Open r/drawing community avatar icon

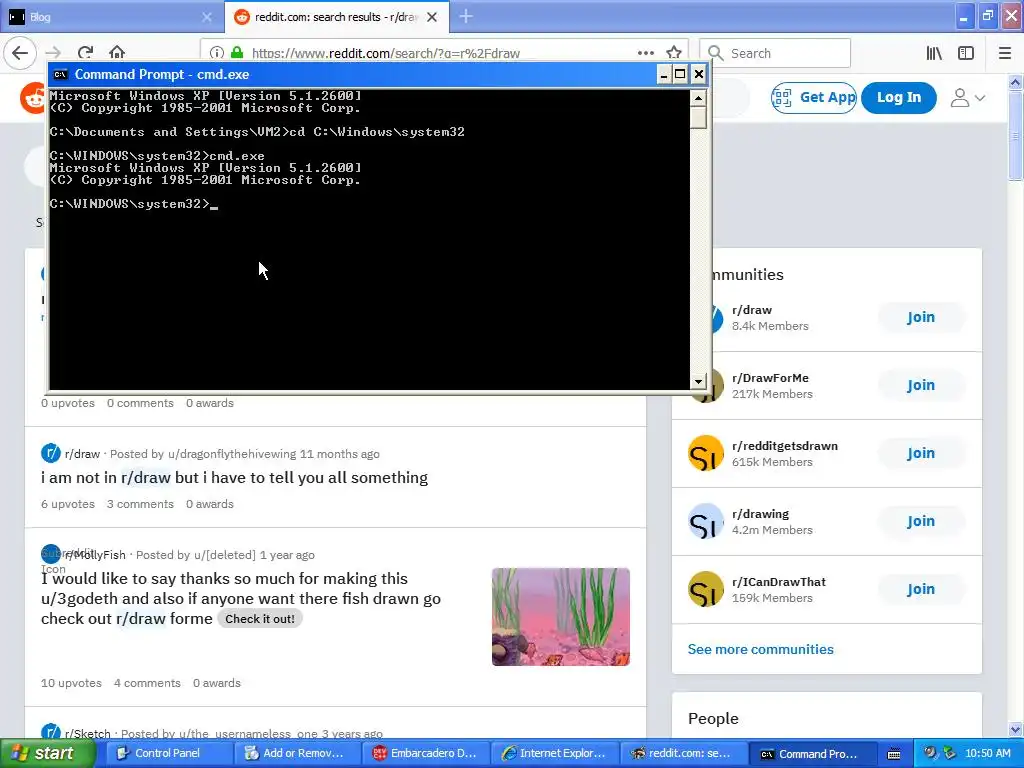click(x=706, y=521)
